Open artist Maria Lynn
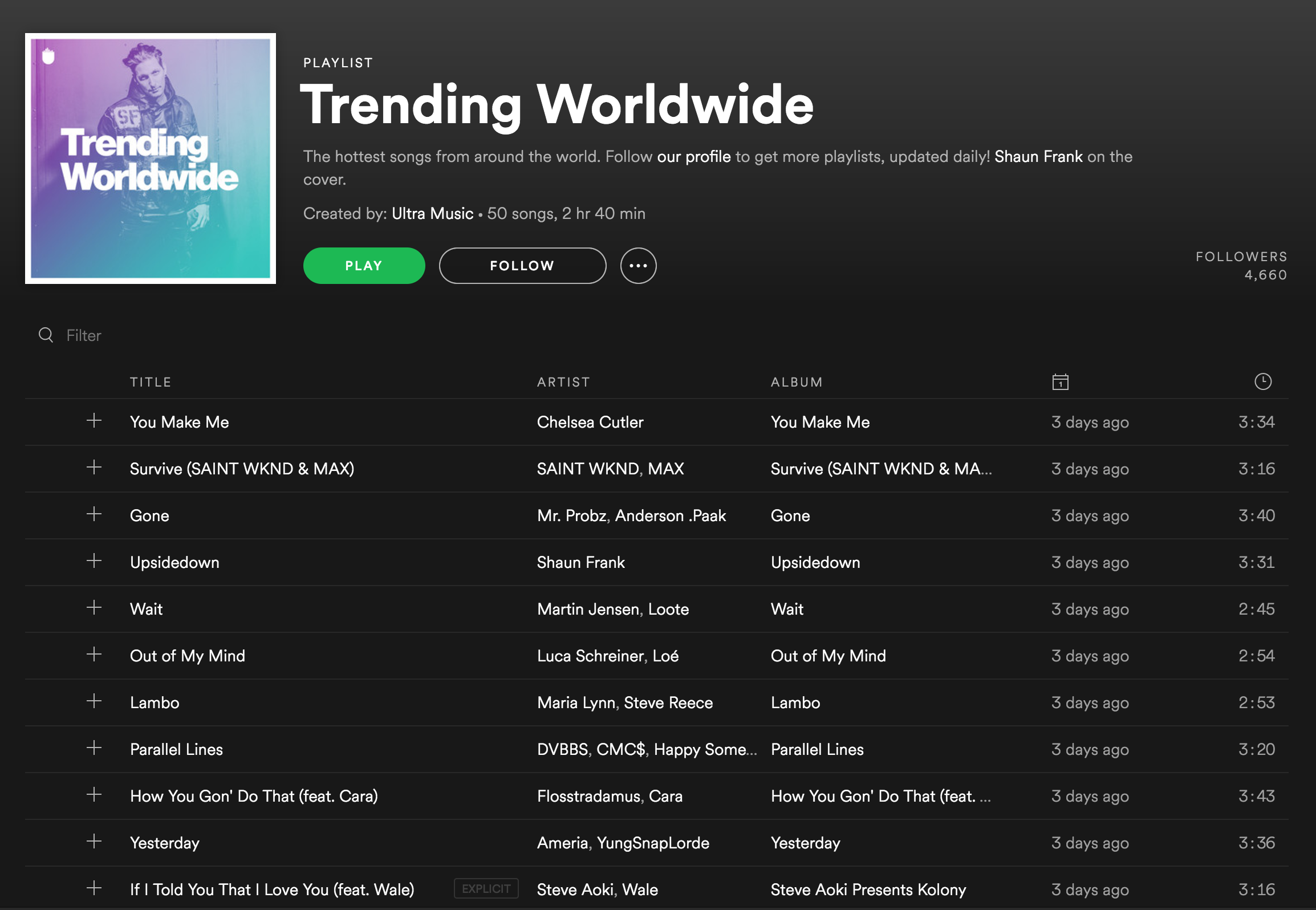Image resolution: width=1316 pixels, height=910 pixels. 576,703
